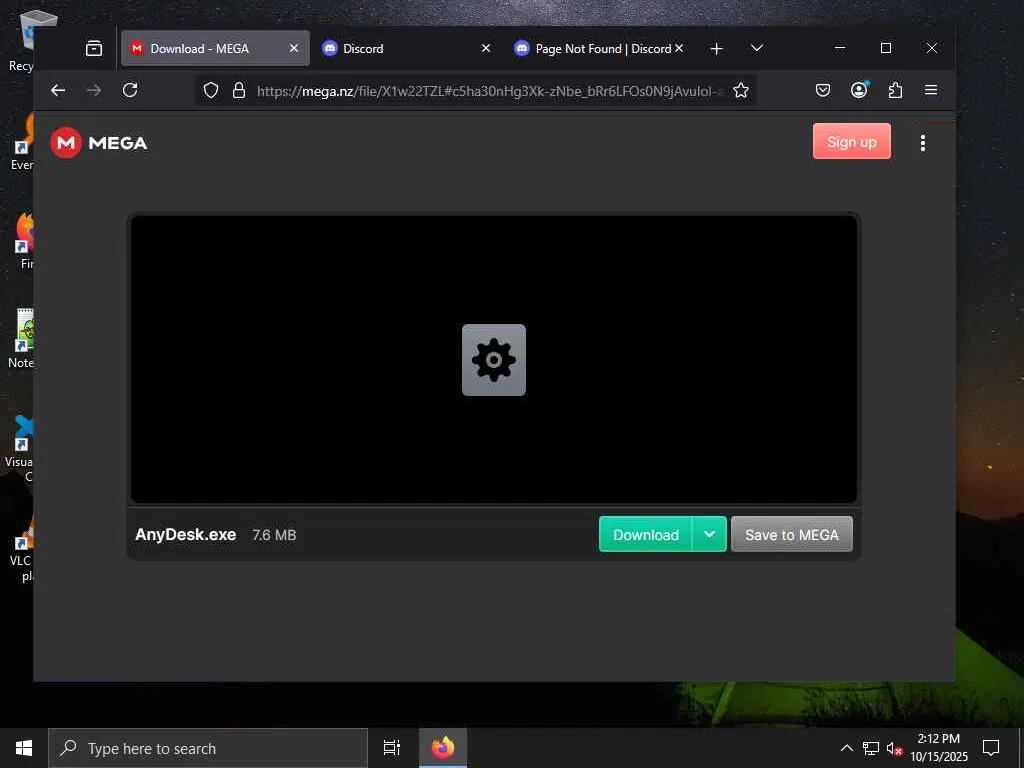Click the gear file preview icon

tap(494, 360)
